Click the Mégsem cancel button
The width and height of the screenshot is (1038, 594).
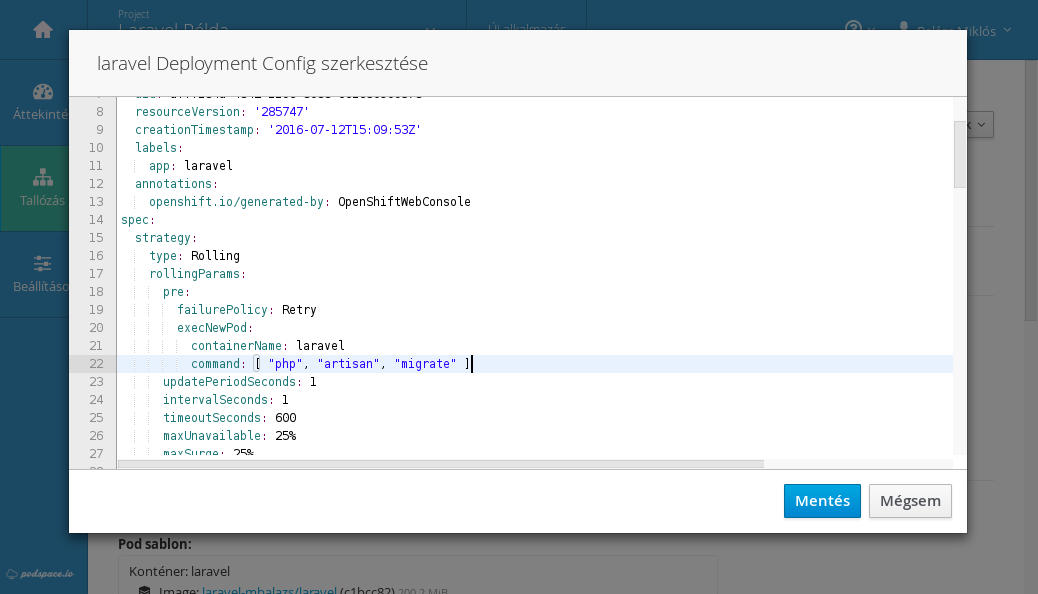[x=910, y=501]
